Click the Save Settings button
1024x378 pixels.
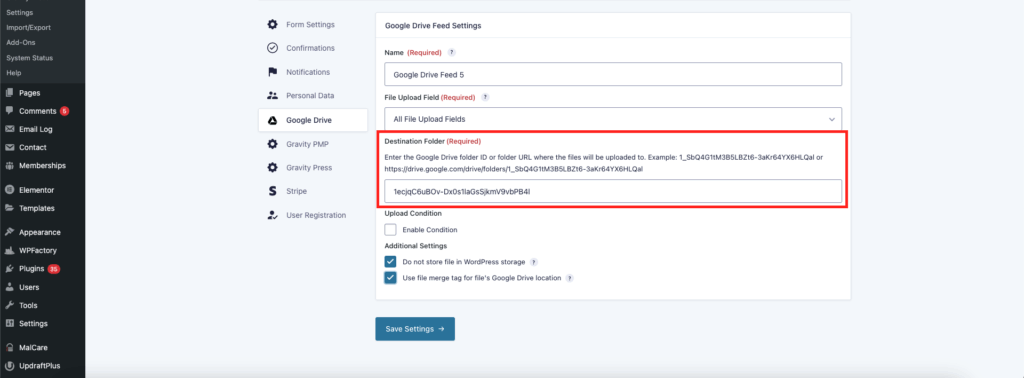coord(415,329)
